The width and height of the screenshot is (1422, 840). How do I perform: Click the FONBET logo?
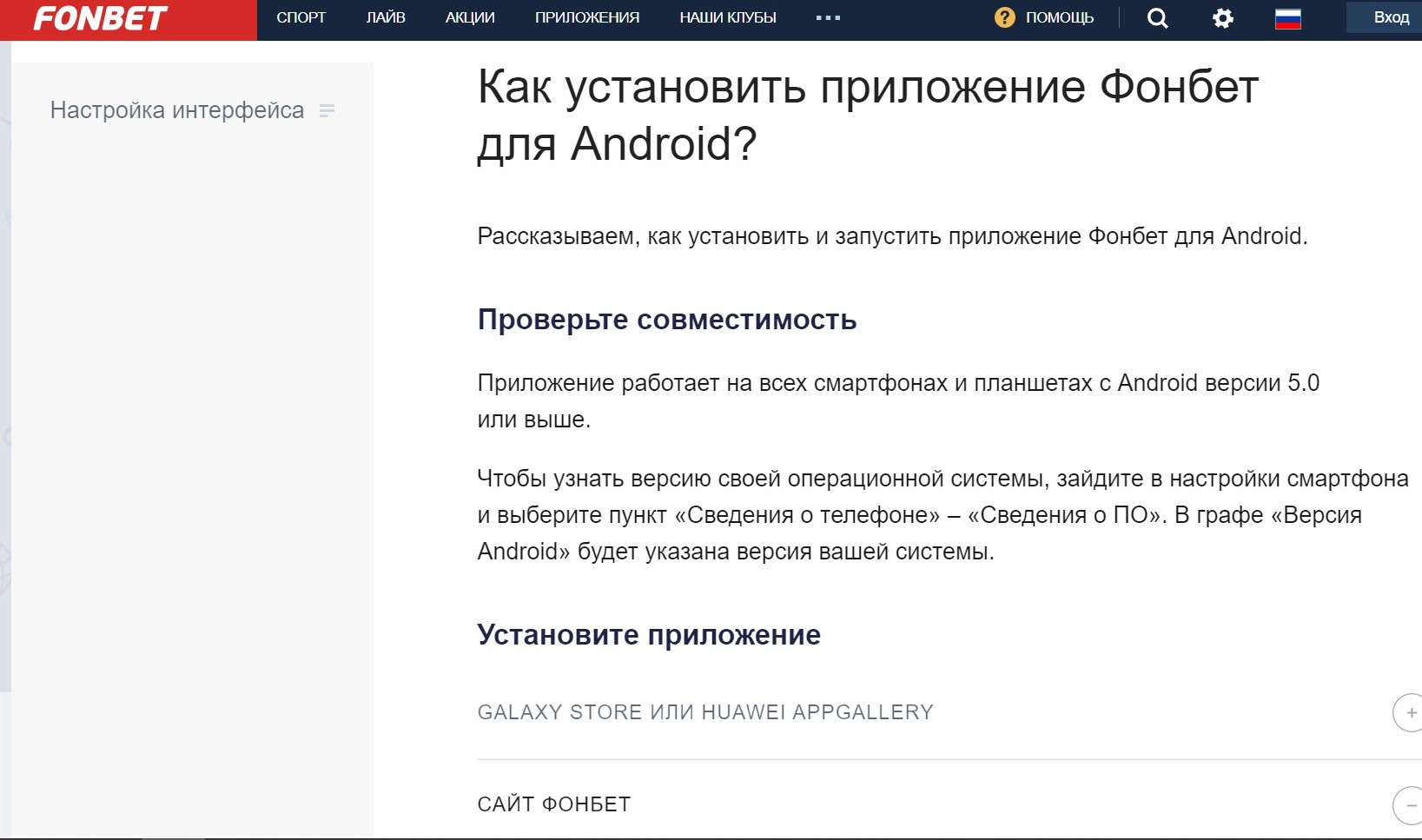pos(100,18)
